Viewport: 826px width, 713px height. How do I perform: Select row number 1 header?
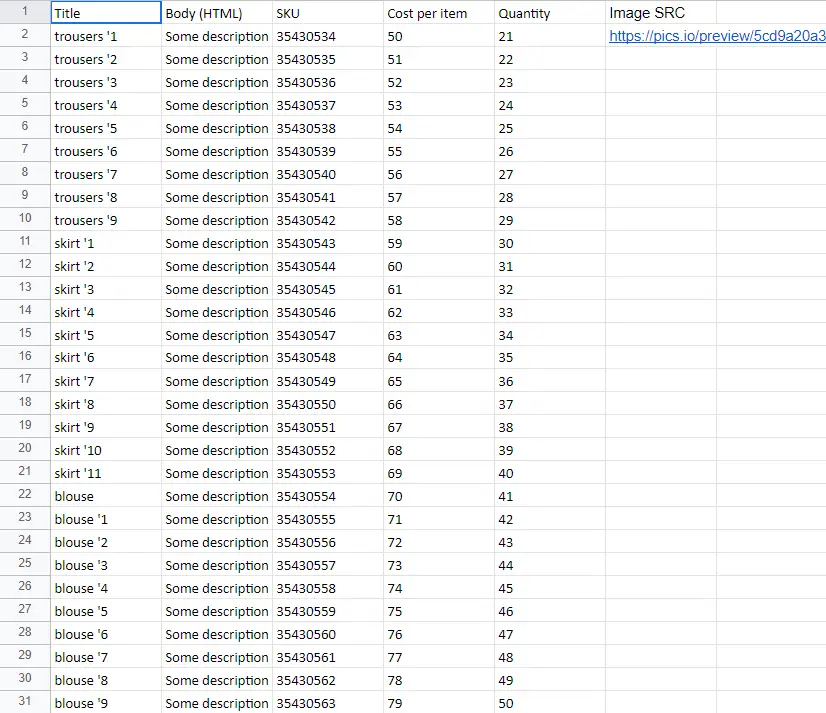25,12
